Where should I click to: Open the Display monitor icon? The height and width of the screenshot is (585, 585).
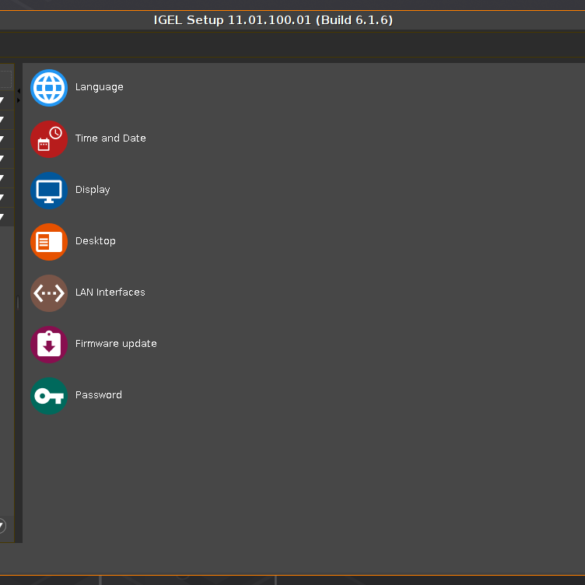click(x=49, y=190)
